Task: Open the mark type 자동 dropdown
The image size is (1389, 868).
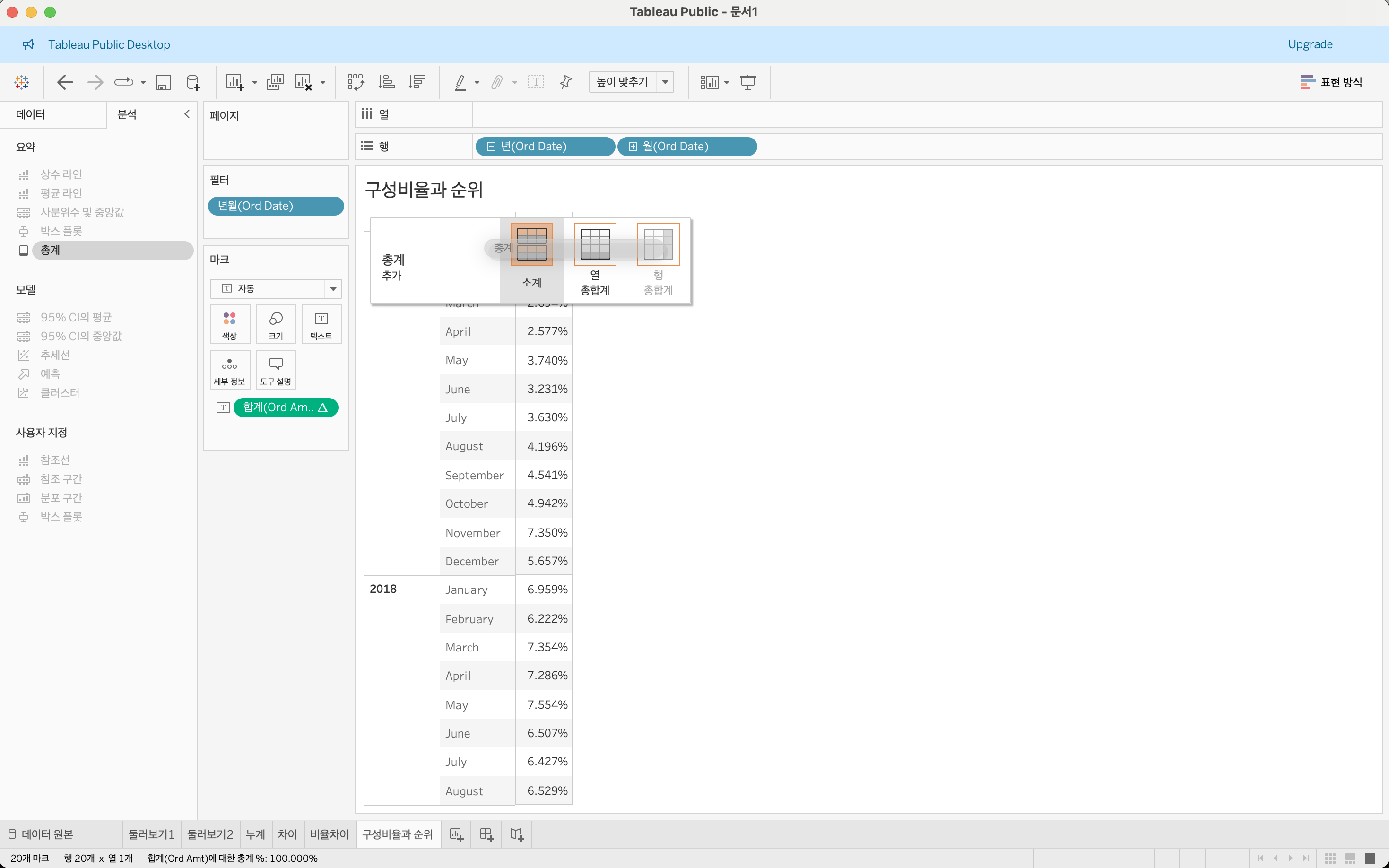Action: coord(333,289)
